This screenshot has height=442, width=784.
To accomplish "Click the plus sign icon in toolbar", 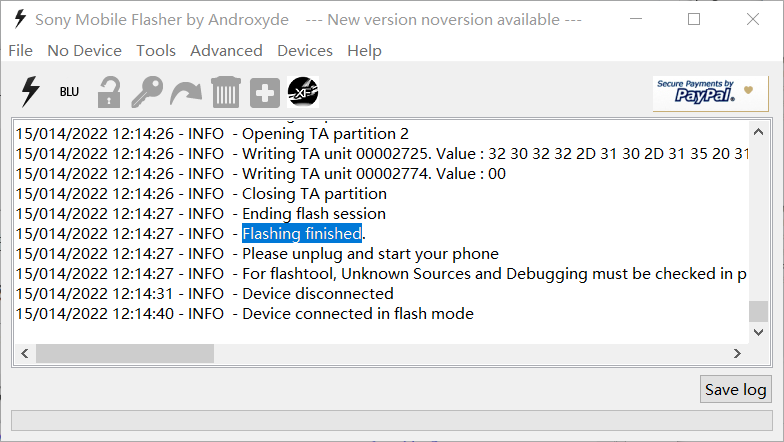I will pyautogui.click(x=265, y=93).
